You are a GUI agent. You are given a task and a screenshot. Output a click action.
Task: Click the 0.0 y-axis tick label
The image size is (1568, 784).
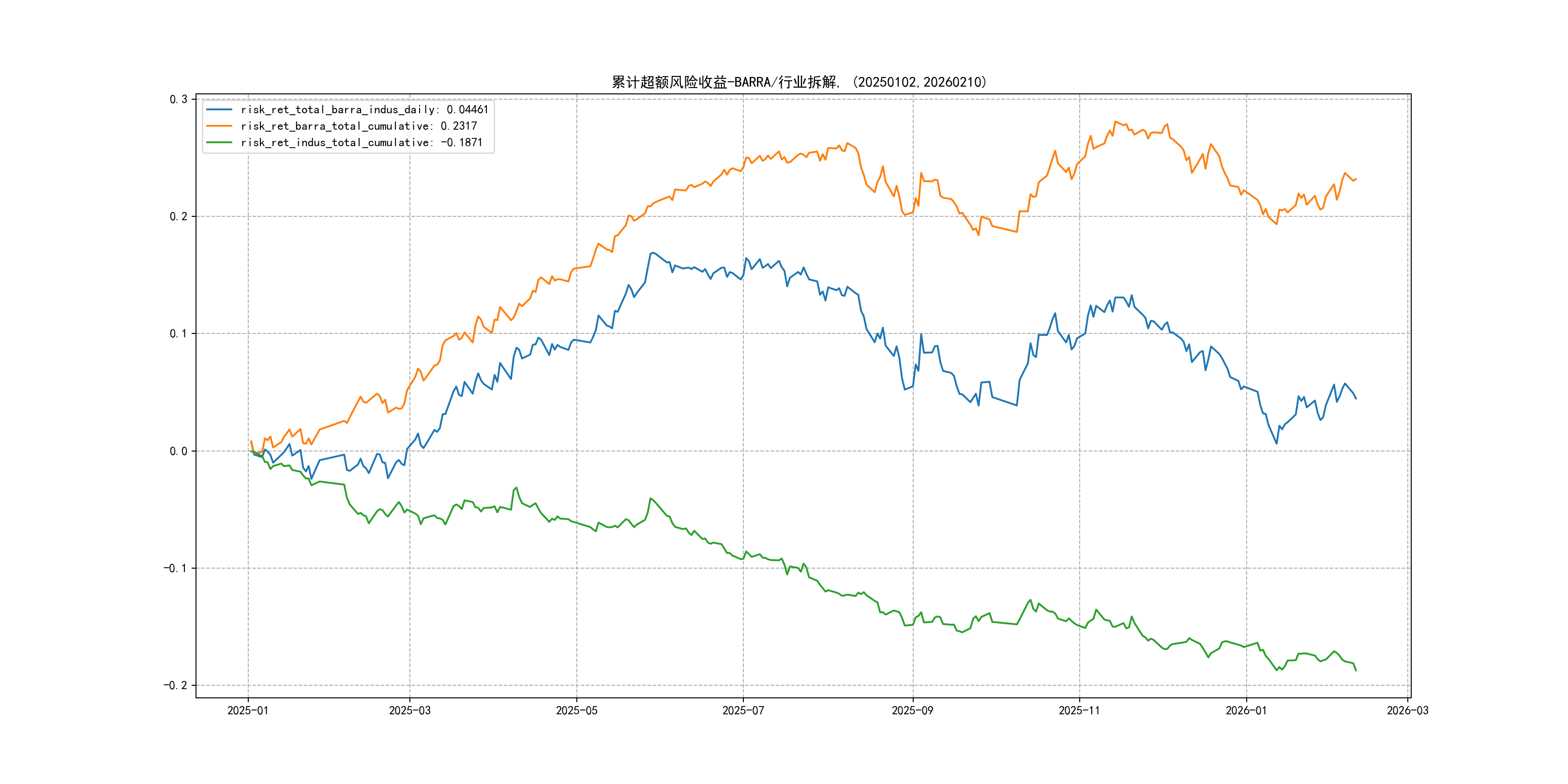[179, 451]
